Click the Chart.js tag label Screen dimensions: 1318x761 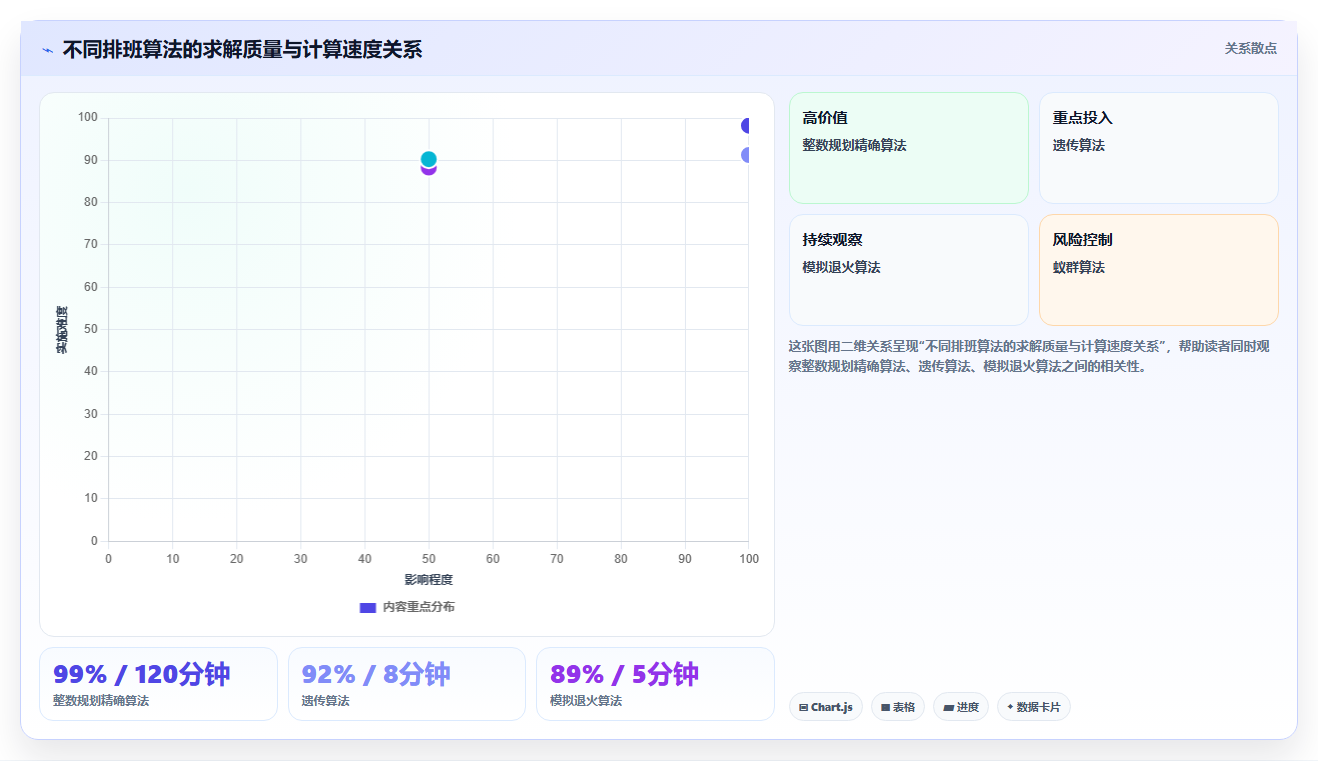coord(832,707)
